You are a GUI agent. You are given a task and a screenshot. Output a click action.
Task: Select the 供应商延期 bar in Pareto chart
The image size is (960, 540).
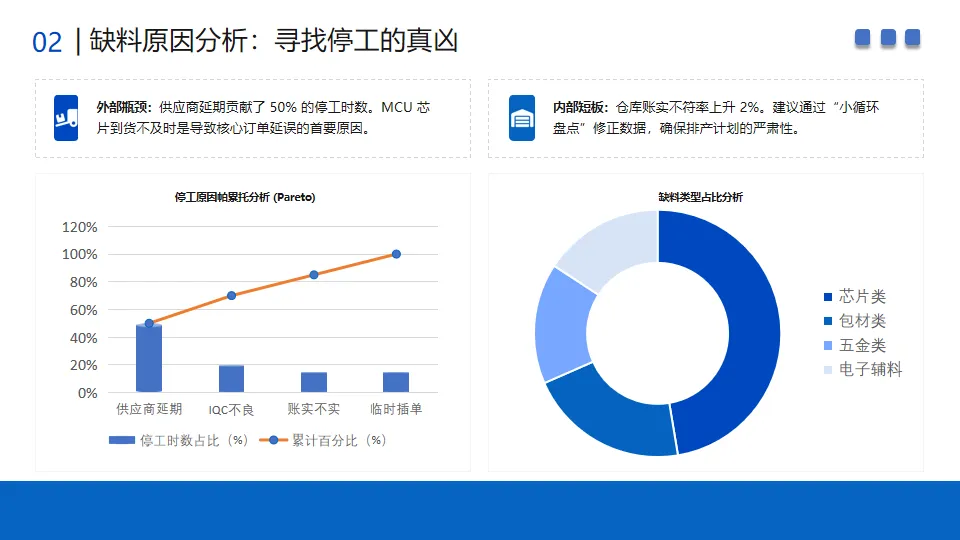pos(149,358)
